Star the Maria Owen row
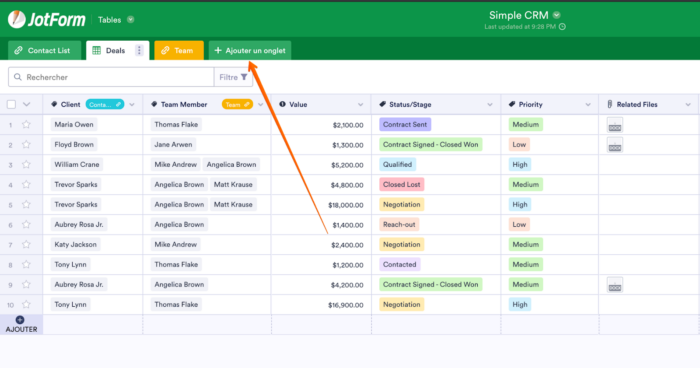Image resolution: width=700 pixels, height=368 pixels. point(26,125)
